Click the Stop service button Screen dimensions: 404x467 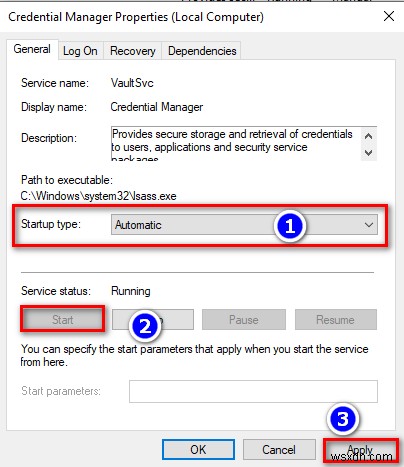point(153,320)
